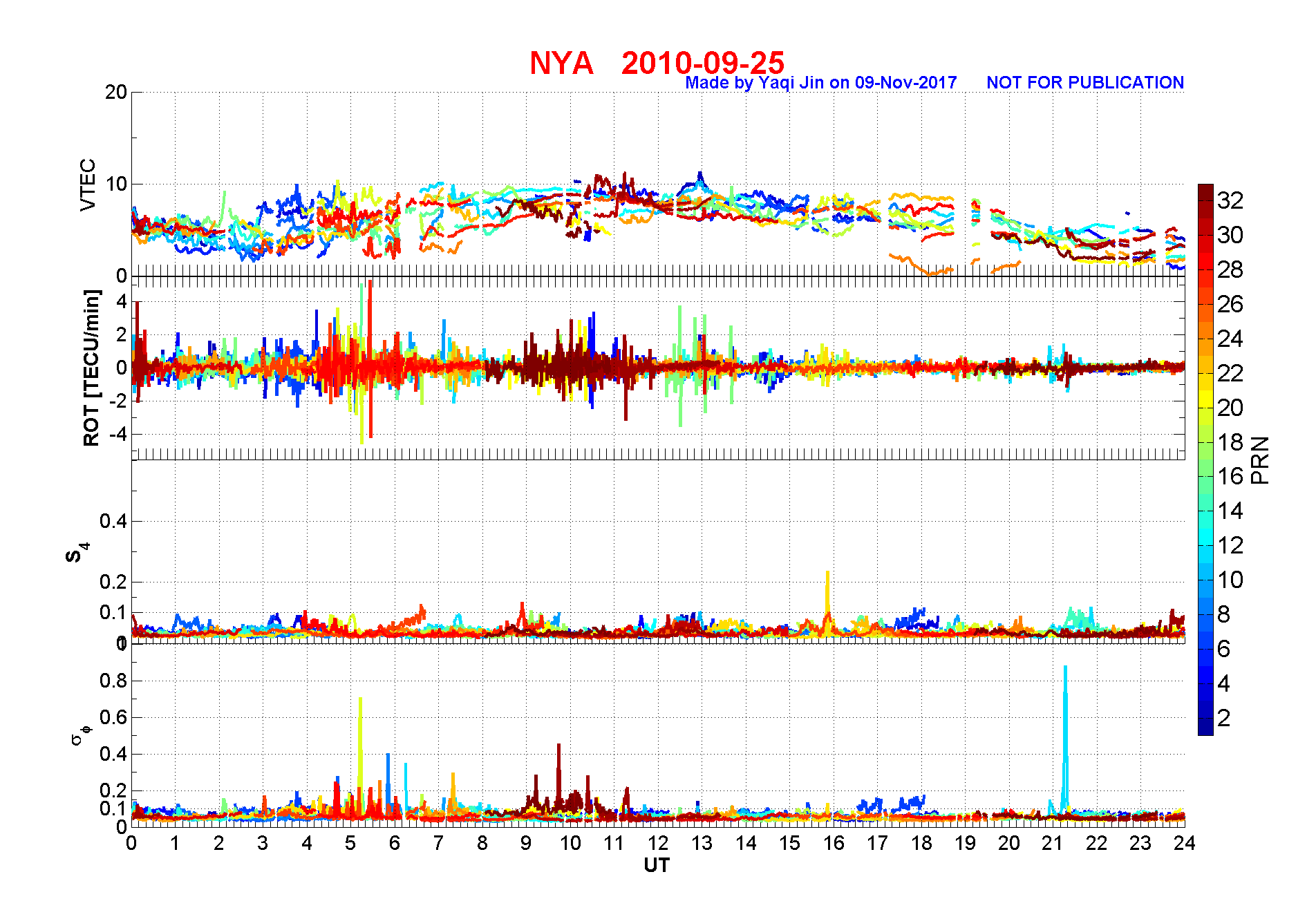Click the '18' label on the PRN colorbar

[x=1230, y=442]
